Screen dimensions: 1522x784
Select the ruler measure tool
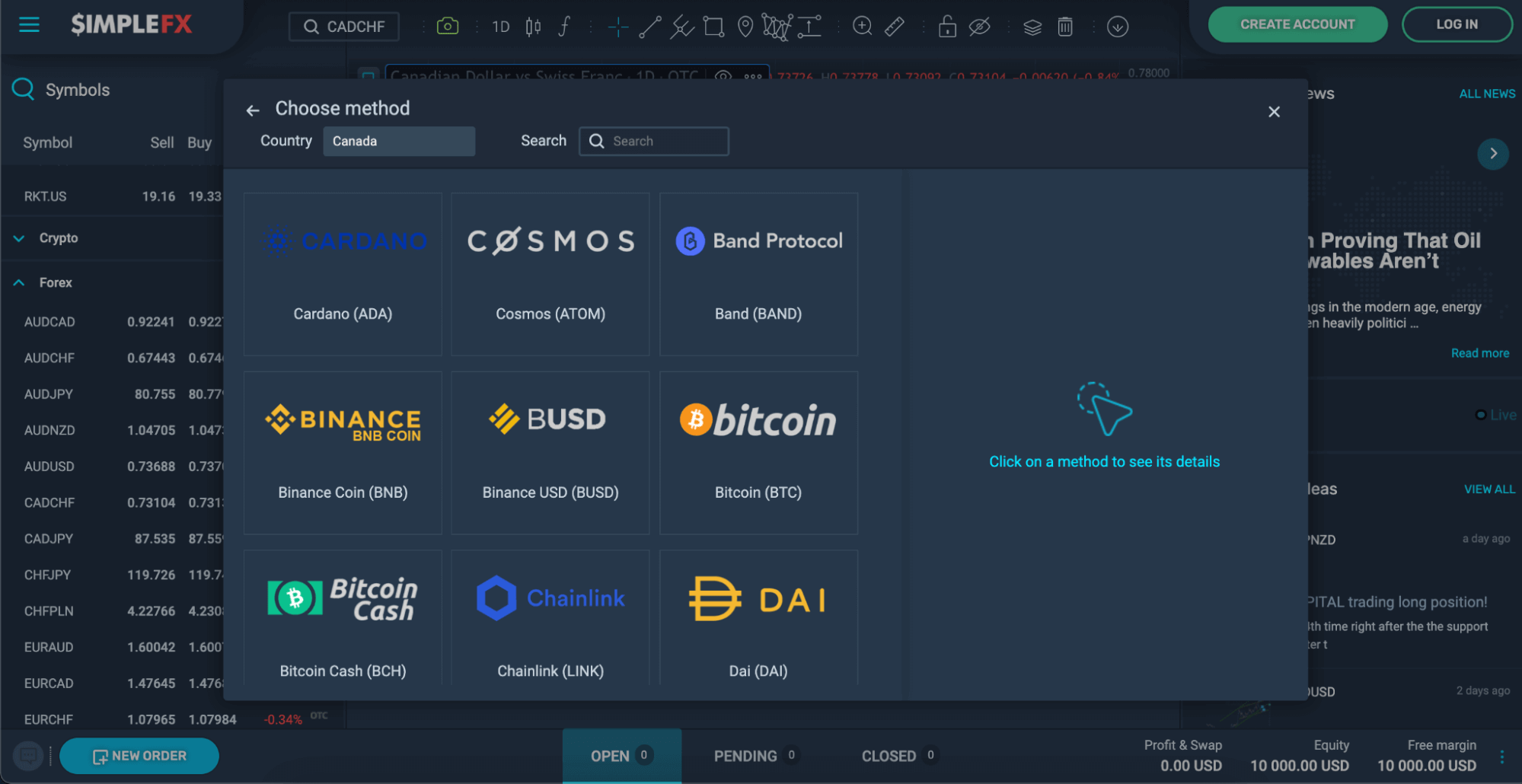(895, 27)
